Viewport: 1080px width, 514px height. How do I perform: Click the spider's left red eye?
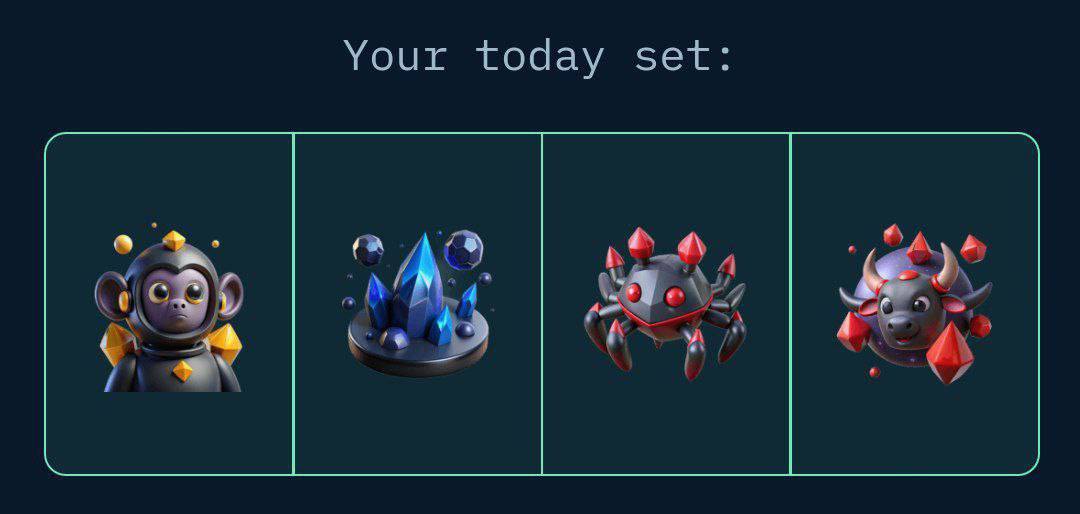tap(633, 292)
